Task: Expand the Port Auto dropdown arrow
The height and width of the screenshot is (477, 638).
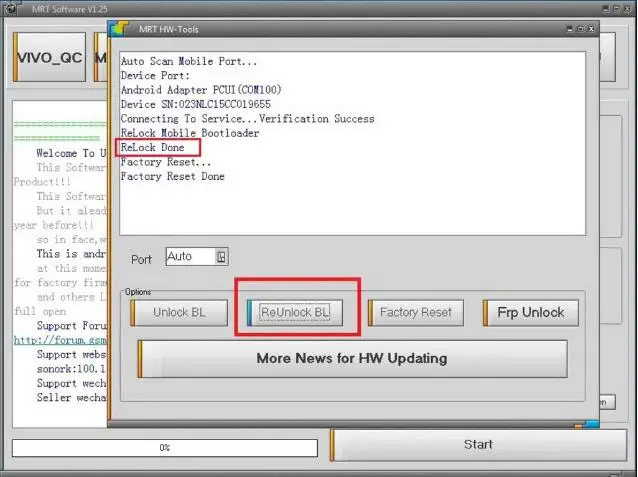Action: pos(221,257)
